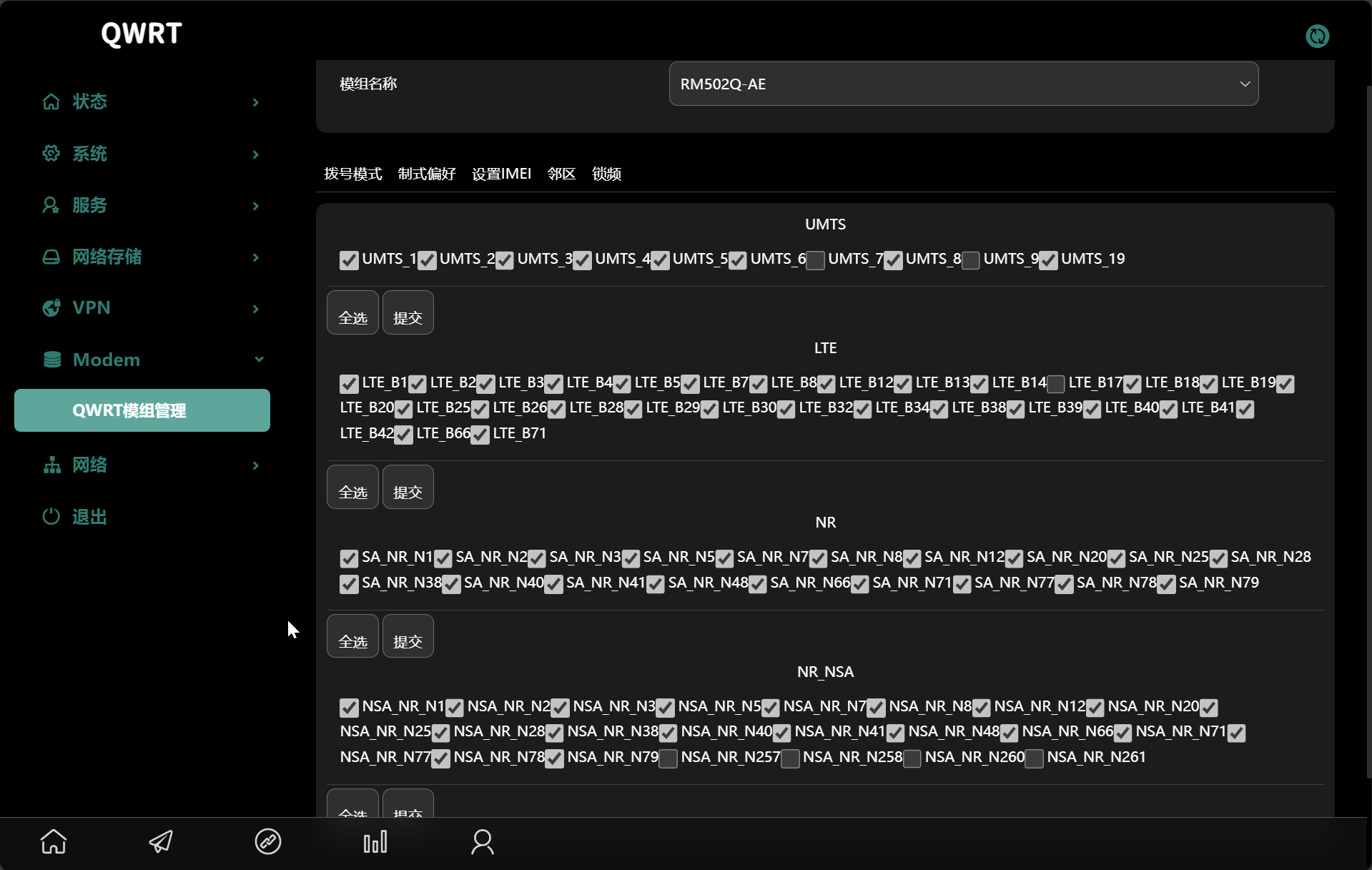
Task: Open the 设置IMEI tab
Action: click(x=501, y=174)
